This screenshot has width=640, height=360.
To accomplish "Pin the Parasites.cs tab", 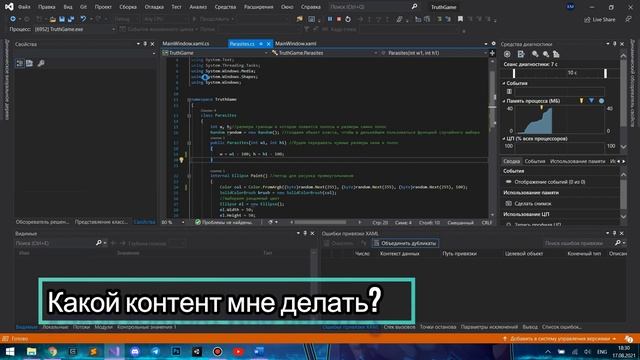I will (x=261, y=44).
